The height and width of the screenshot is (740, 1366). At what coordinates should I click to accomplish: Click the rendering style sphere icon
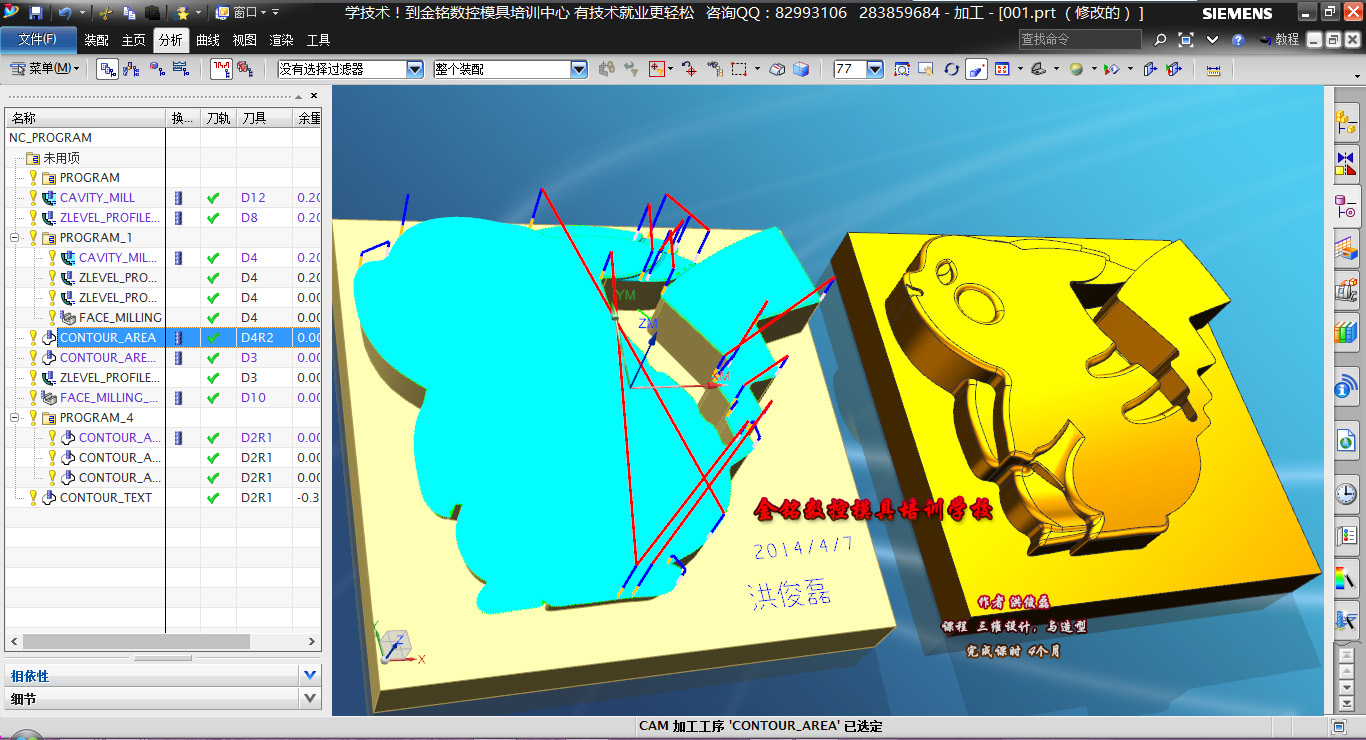click(1076, 69)
